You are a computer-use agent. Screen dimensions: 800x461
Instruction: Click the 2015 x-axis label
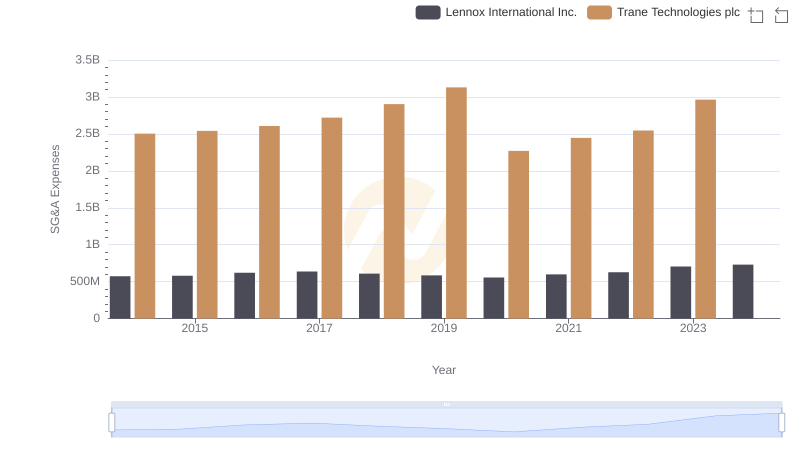tap(194, 328)
